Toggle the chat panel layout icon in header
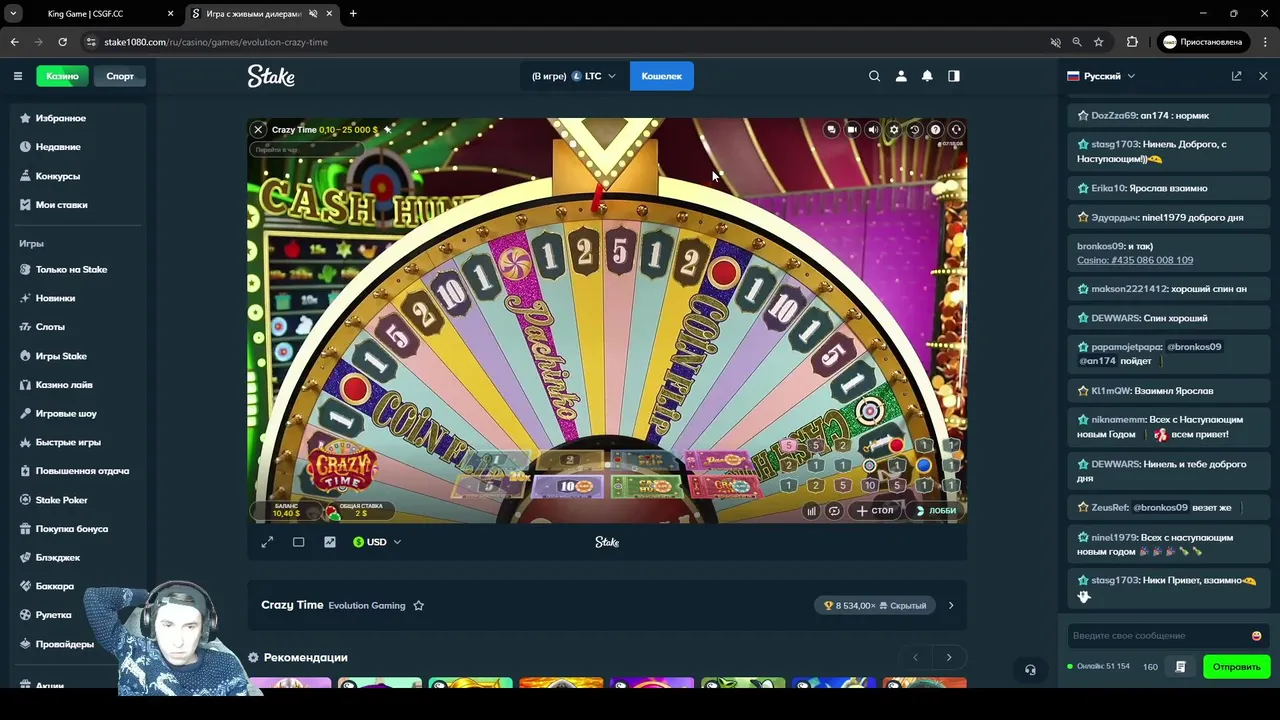The height and width of the screenshot is (720, 1280). (954, 76)
